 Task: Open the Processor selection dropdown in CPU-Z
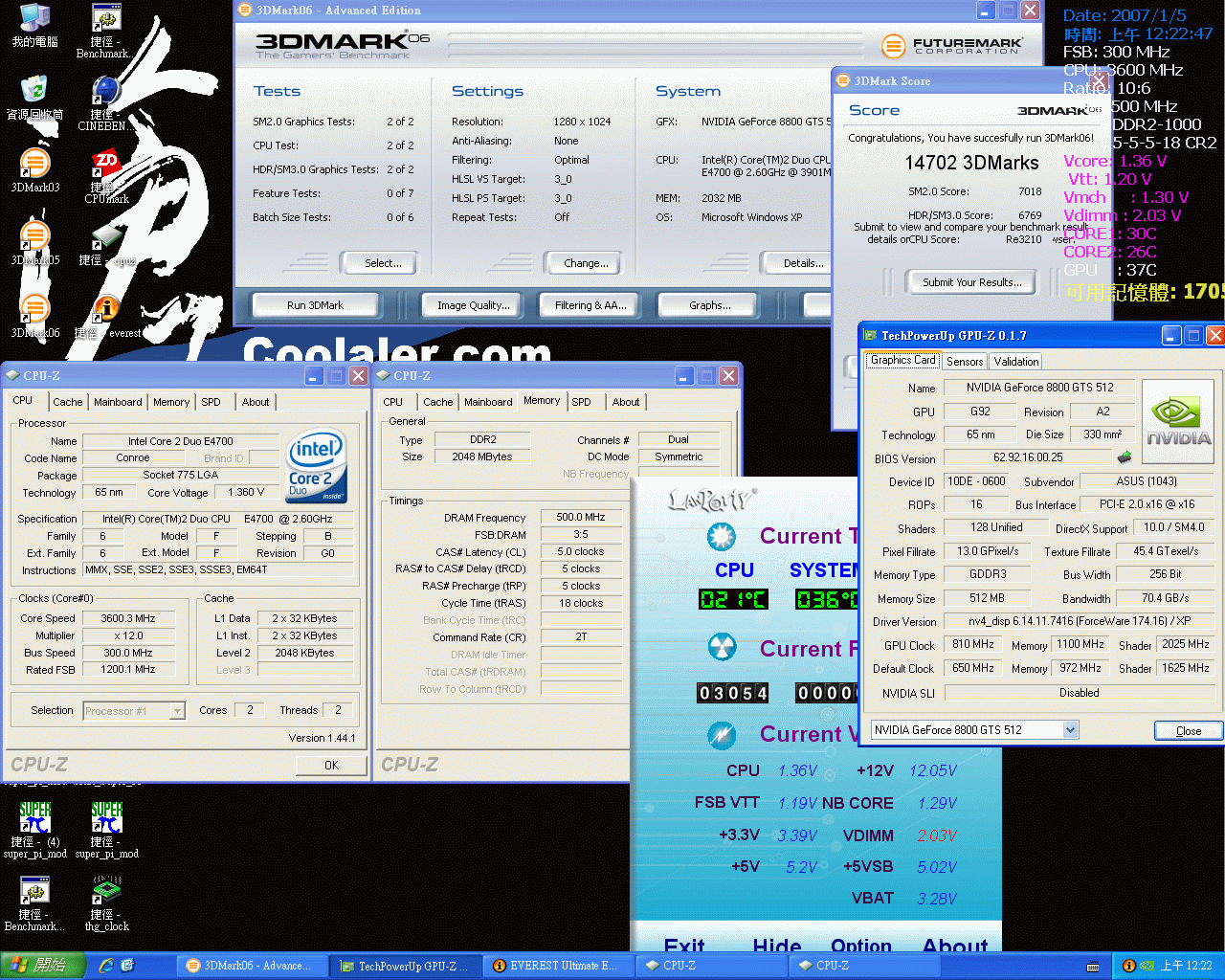(x=177, y=710)
